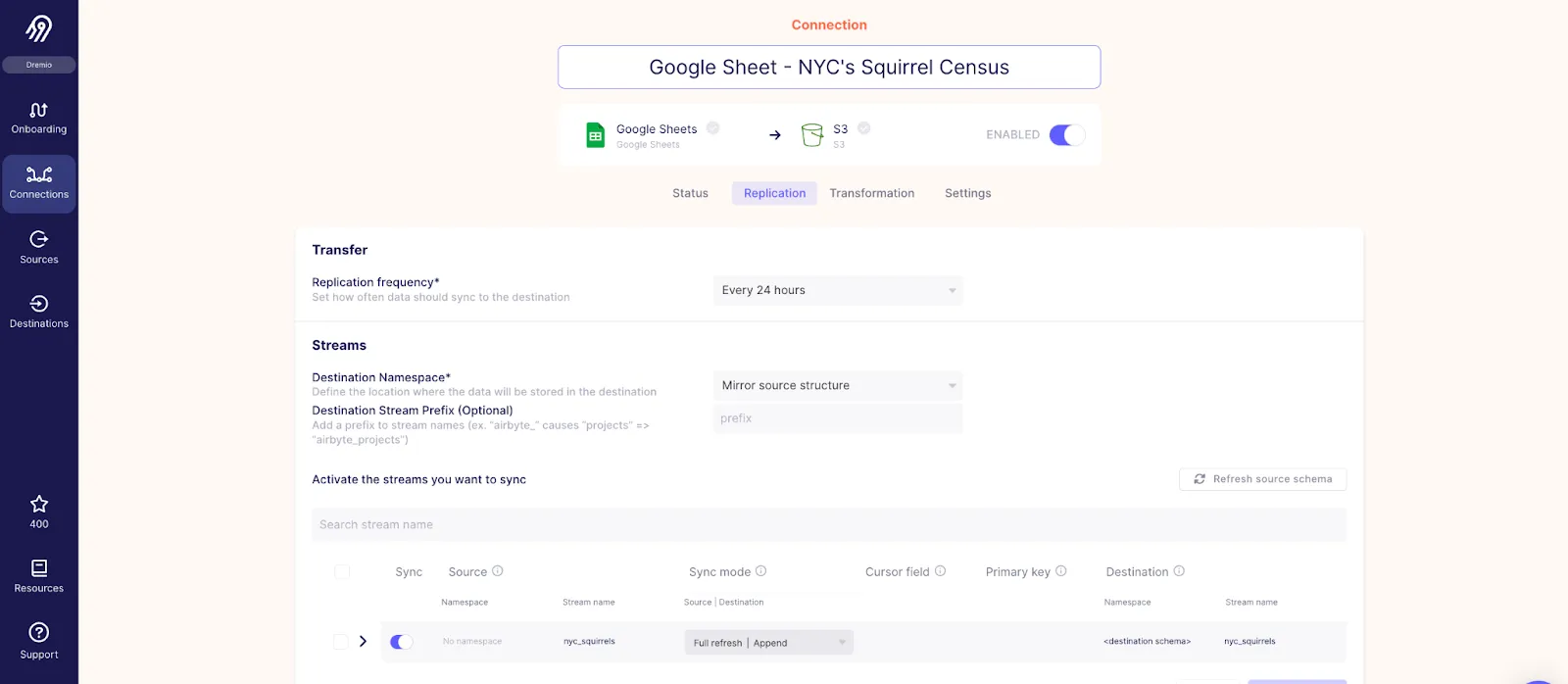Click the <destination schema> namespace cell
The width and height of the screenshot is (1568, 684).
[x=1147, y=642]
